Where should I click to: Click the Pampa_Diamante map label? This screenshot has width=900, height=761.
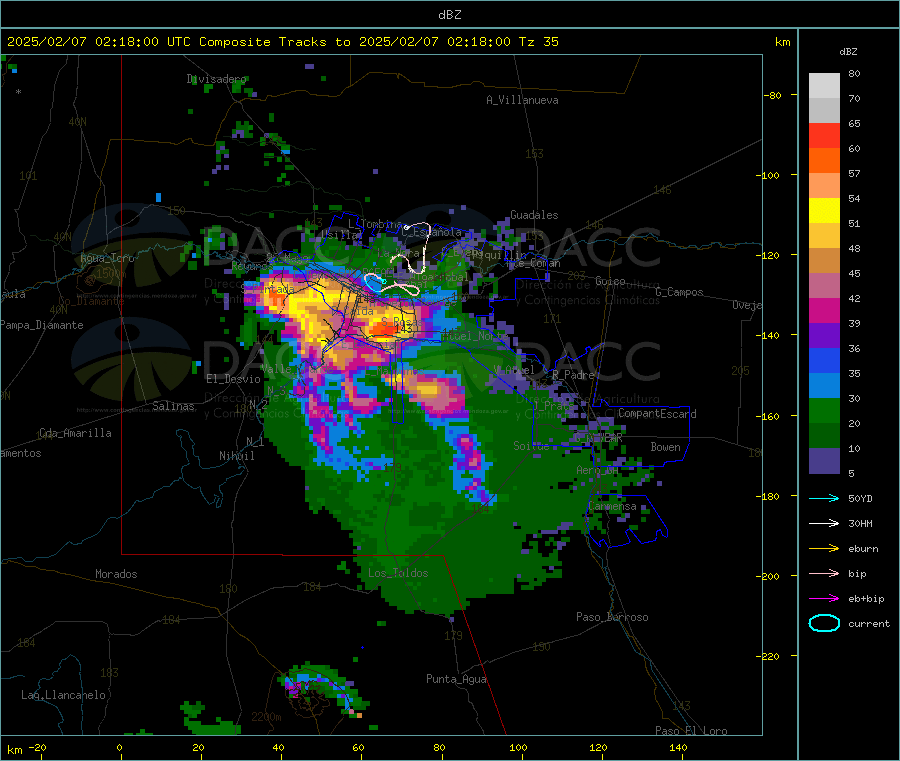point(42,325)
